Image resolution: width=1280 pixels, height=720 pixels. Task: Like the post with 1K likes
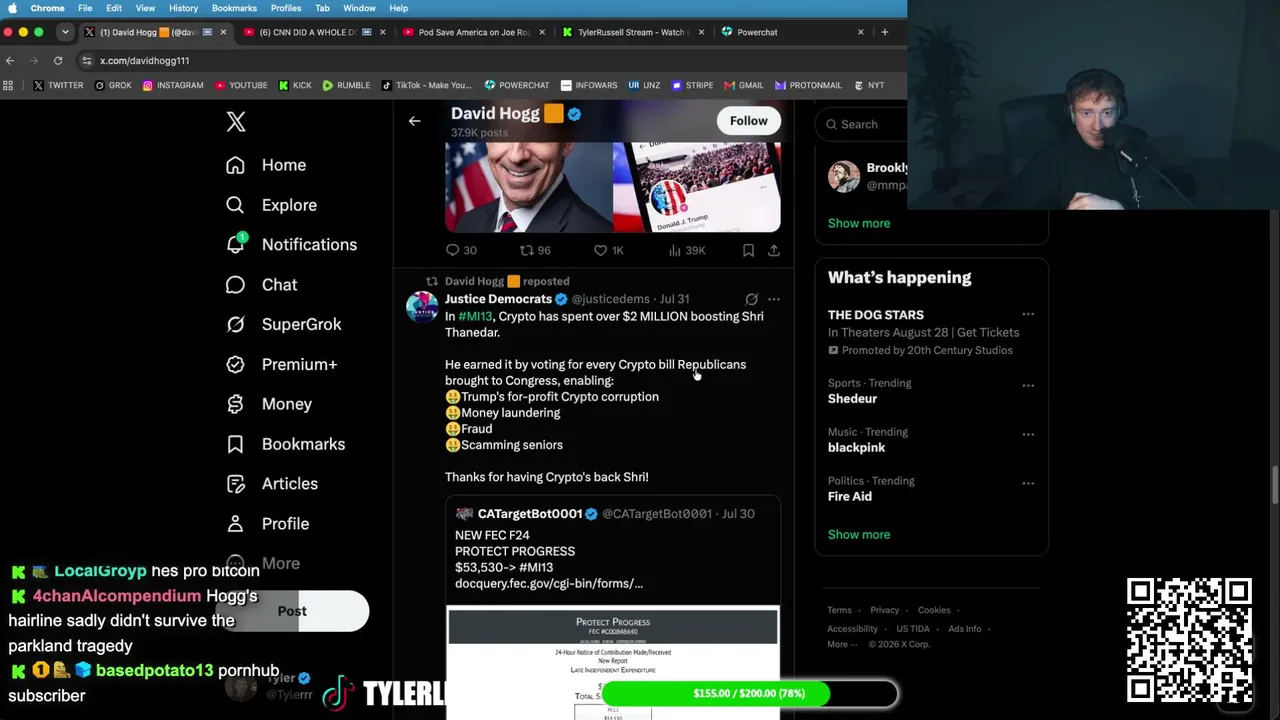click(x=608, y=250)
